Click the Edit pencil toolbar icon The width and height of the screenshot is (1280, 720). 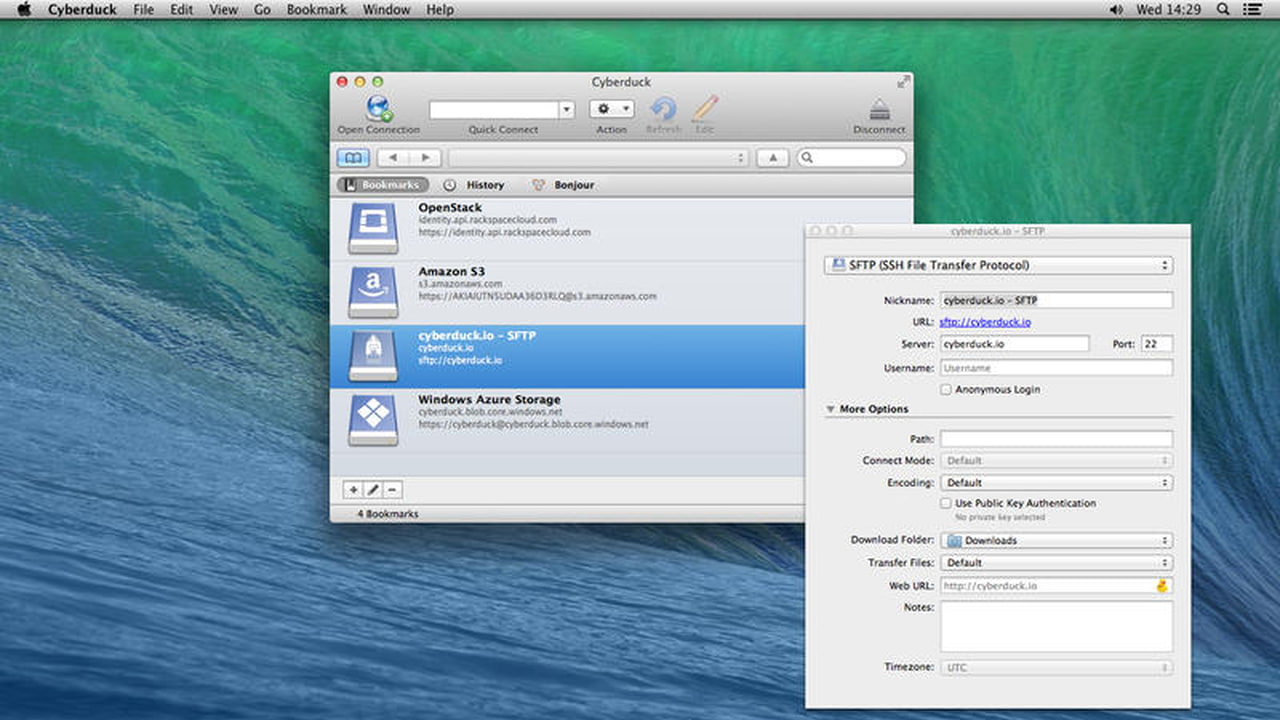tap(705, 108)
